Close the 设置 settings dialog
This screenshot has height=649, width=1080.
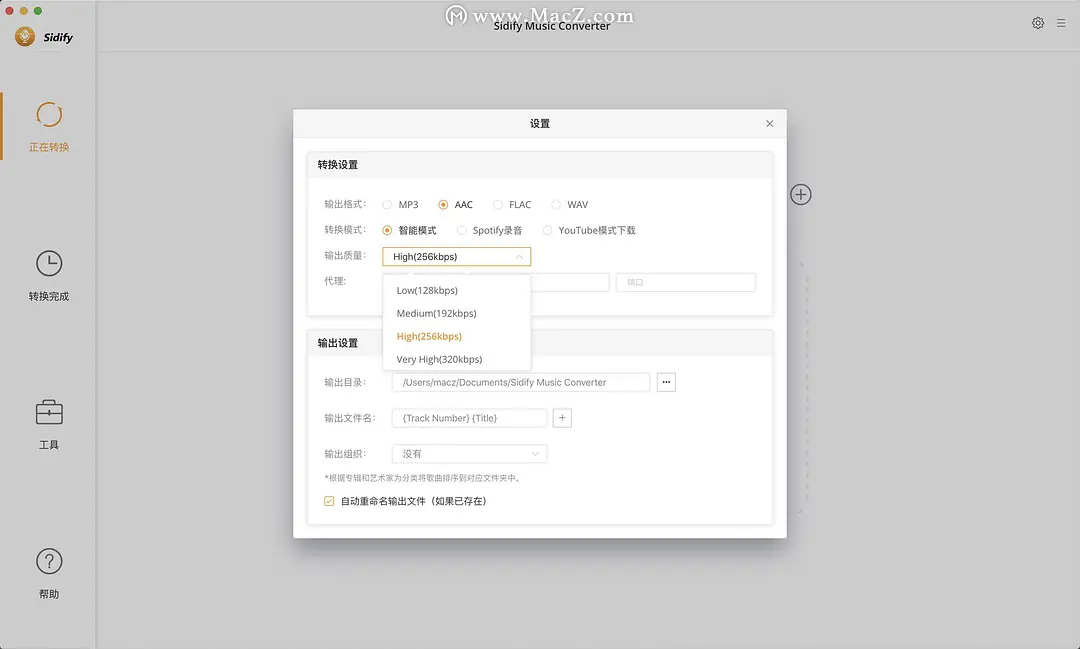(x=769, y=123)
